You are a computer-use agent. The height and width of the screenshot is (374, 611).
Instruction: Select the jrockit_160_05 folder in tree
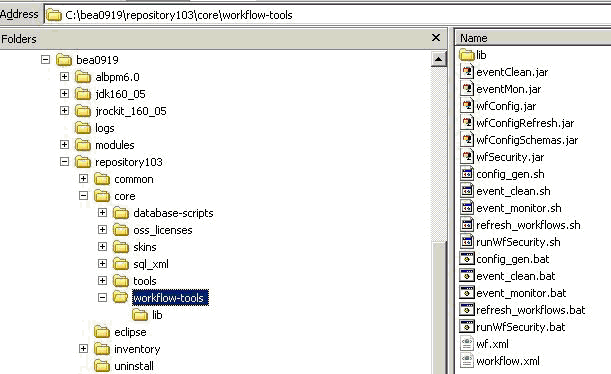(121, 111)
